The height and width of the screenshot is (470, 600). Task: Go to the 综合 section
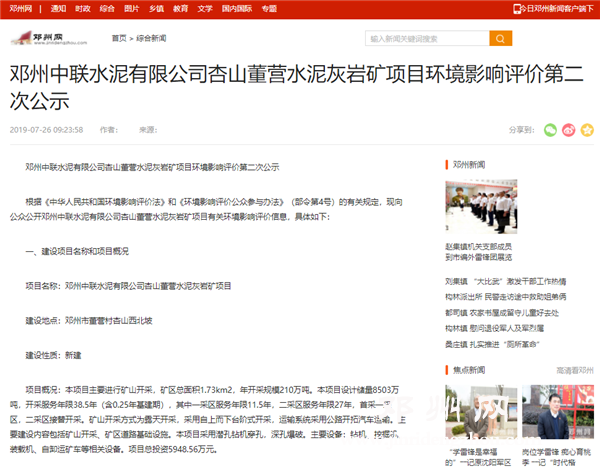107,8
